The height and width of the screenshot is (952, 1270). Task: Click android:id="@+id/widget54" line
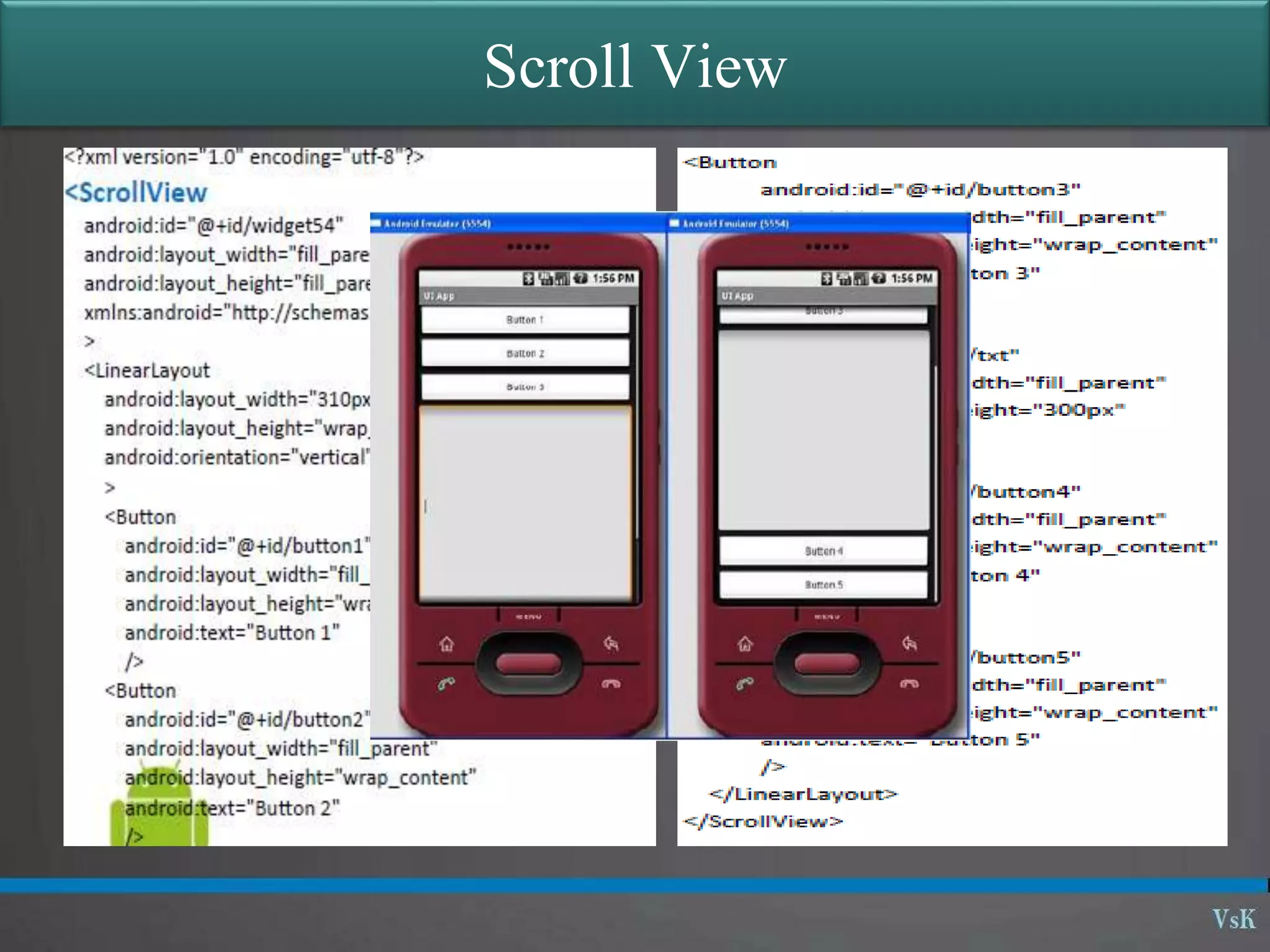point(213,226)
